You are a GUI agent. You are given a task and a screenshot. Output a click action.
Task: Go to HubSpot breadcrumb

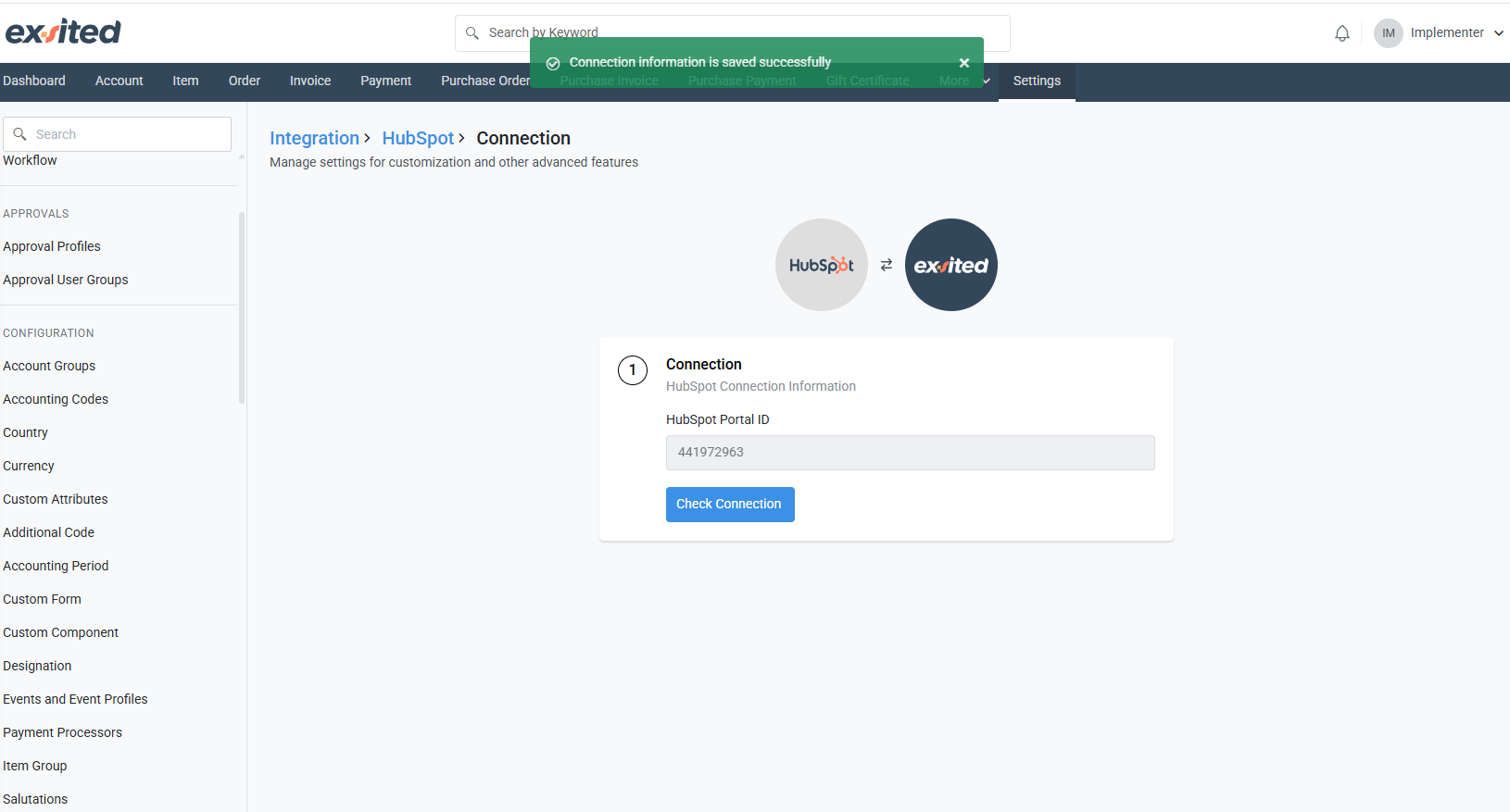coord(418,138)
